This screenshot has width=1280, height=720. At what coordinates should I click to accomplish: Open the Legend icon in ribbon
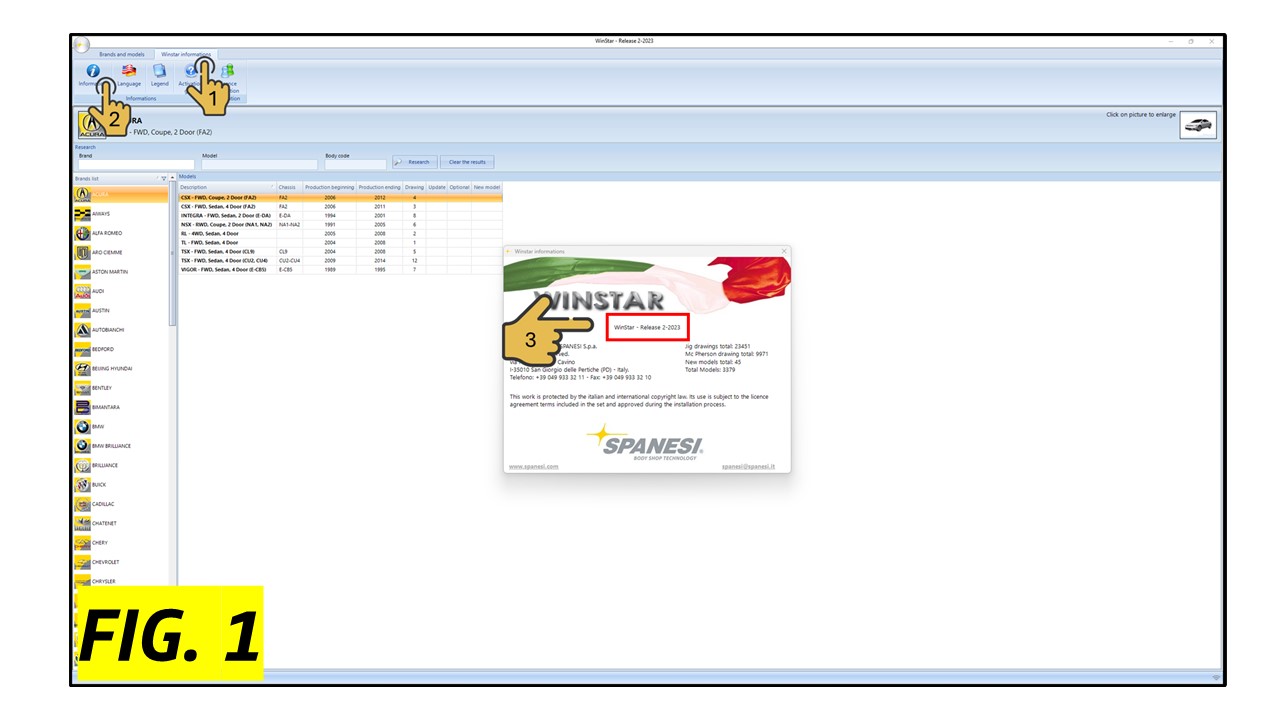(160, 71)
